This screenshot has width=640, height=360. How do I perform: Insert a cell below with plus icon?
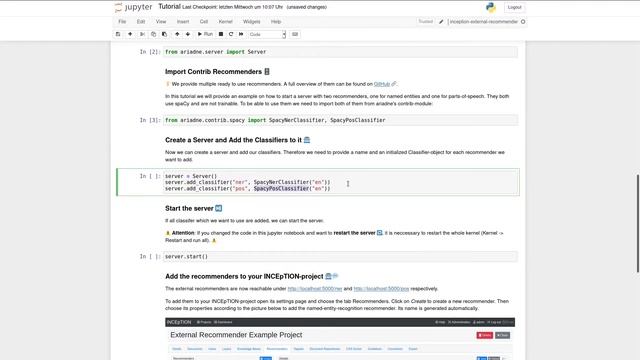(130, 34)
